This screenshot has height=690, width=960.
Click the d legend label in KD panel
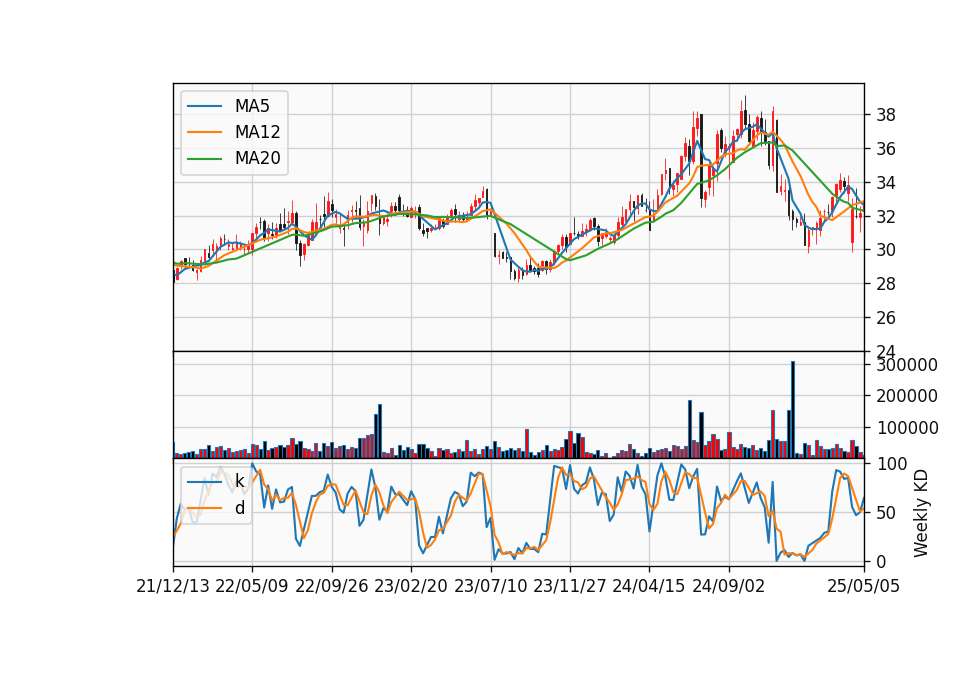[239, 508]
